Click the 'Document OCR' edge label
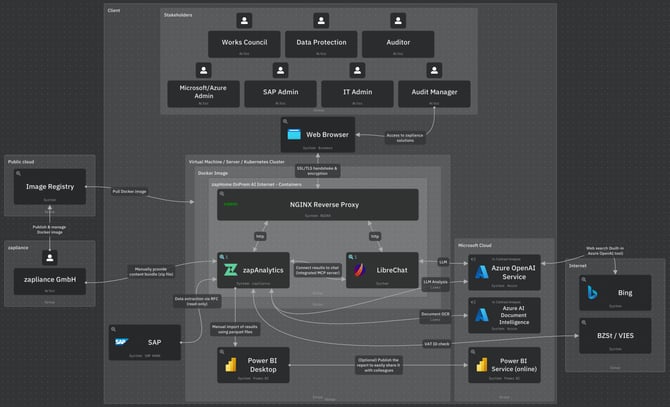This screenshot has width=670, height=407. pos(435,316)
